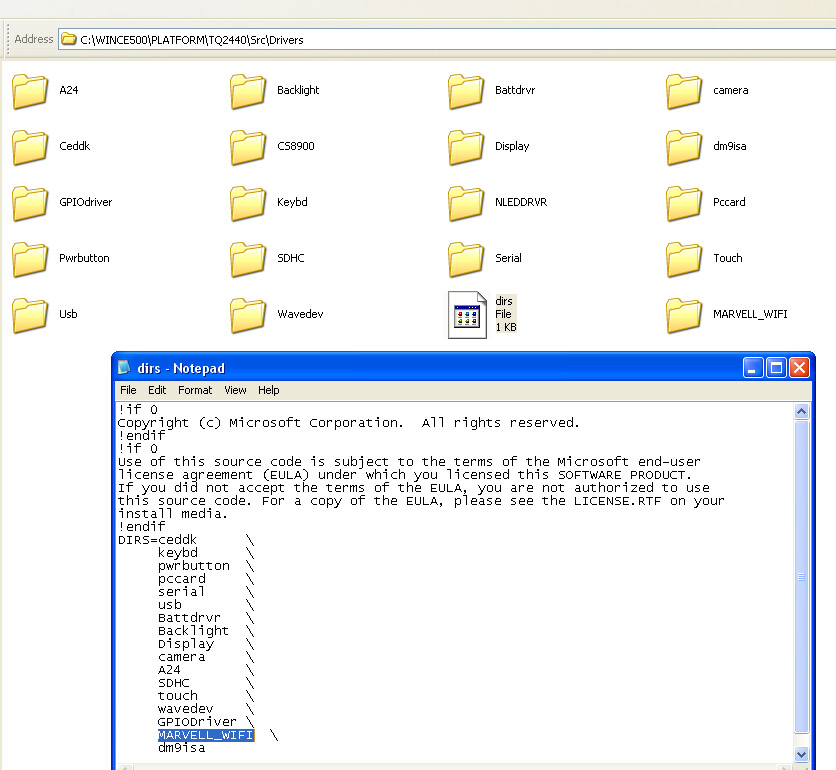This screenshot has height=770, width=836.
Task: Open the Keybd folder icon
Action: tap(248, 203)
